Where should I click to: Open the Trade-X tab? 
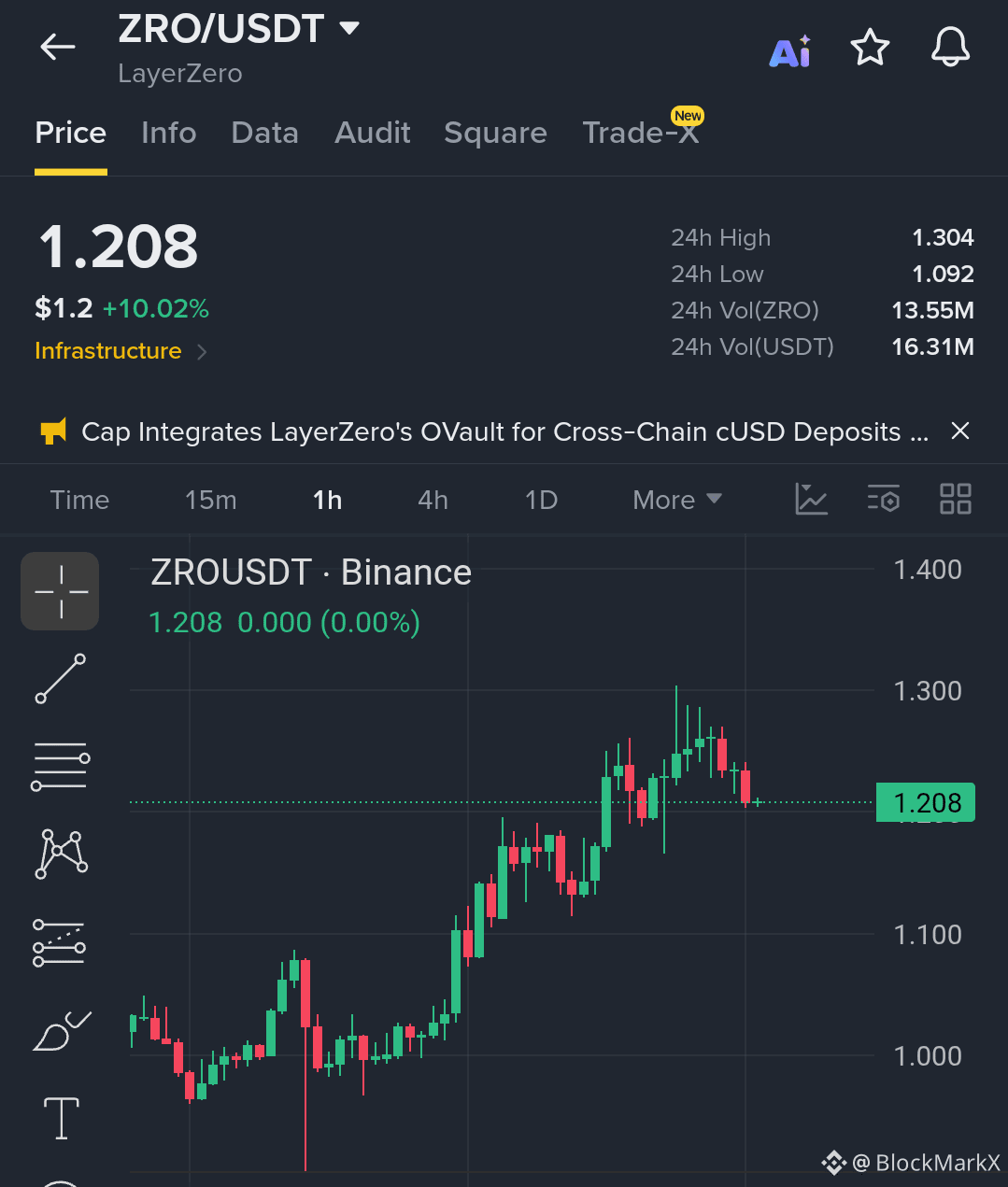[641, 133]
